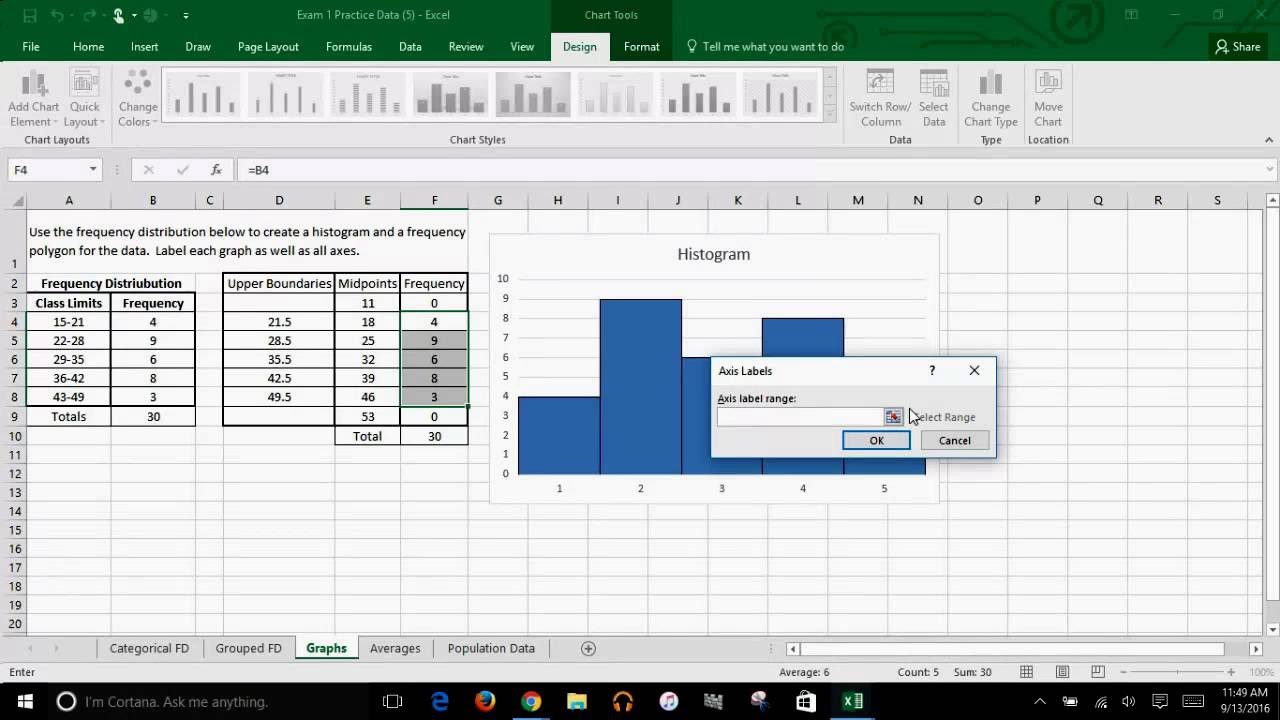This screenshot has height=720, width=1280.
Task: Click Cancel in Axis Labels dialog
Action: [x=954, y=441]
